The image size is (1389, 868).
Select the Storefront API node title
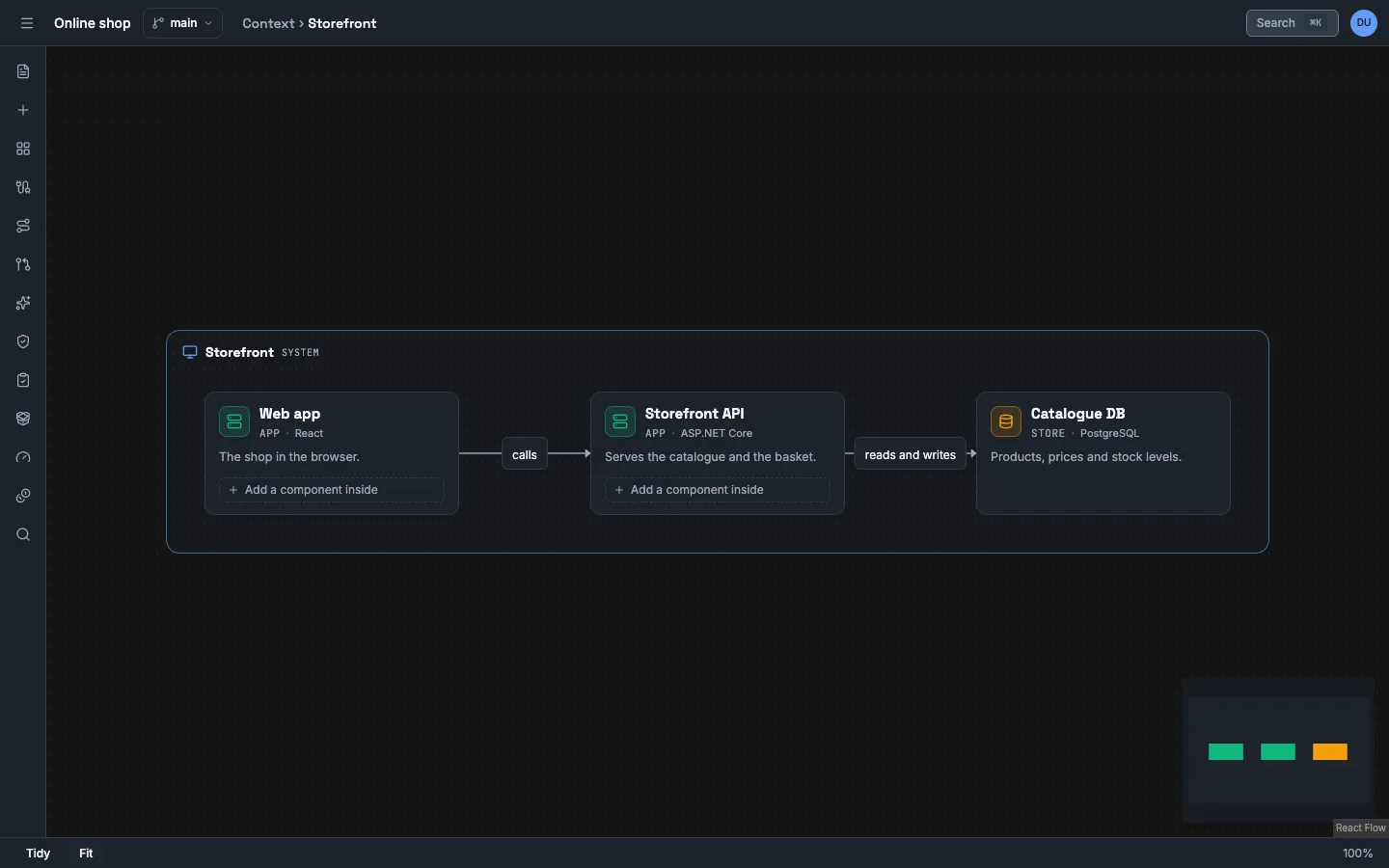(x=694, y=414)
